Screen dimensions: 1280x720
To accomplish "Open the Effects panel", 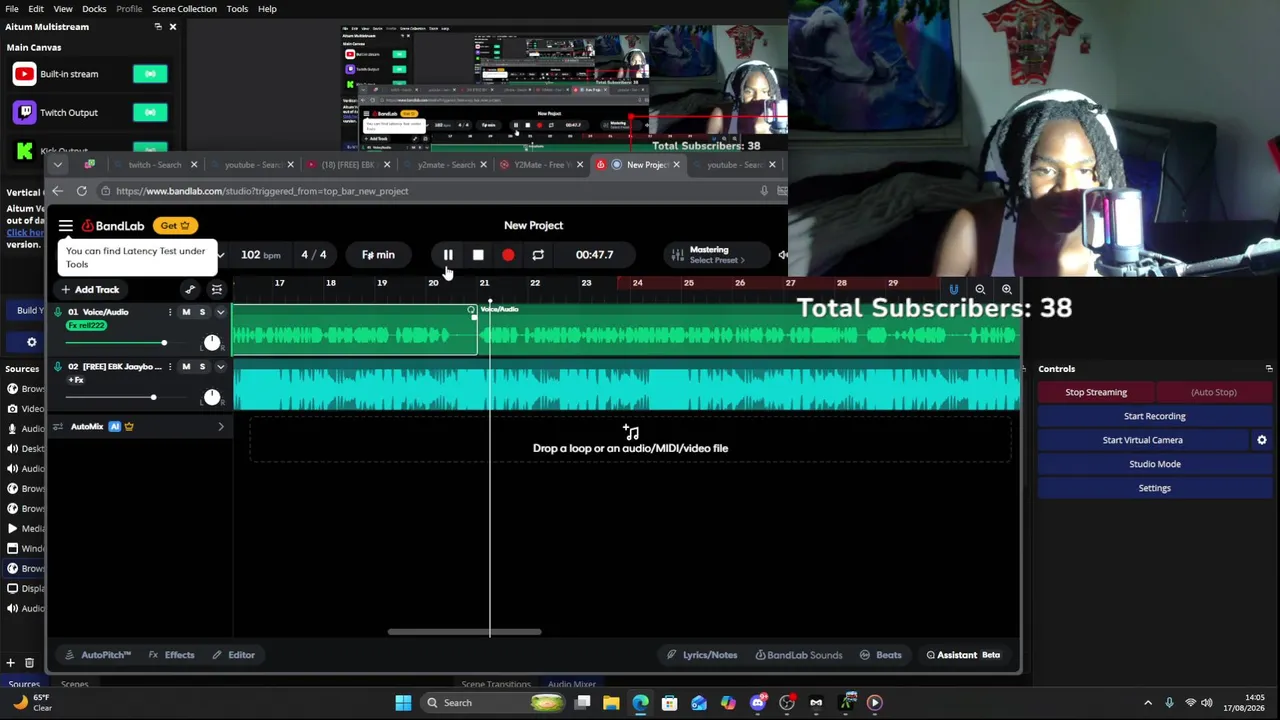I will tap(172, 655).
